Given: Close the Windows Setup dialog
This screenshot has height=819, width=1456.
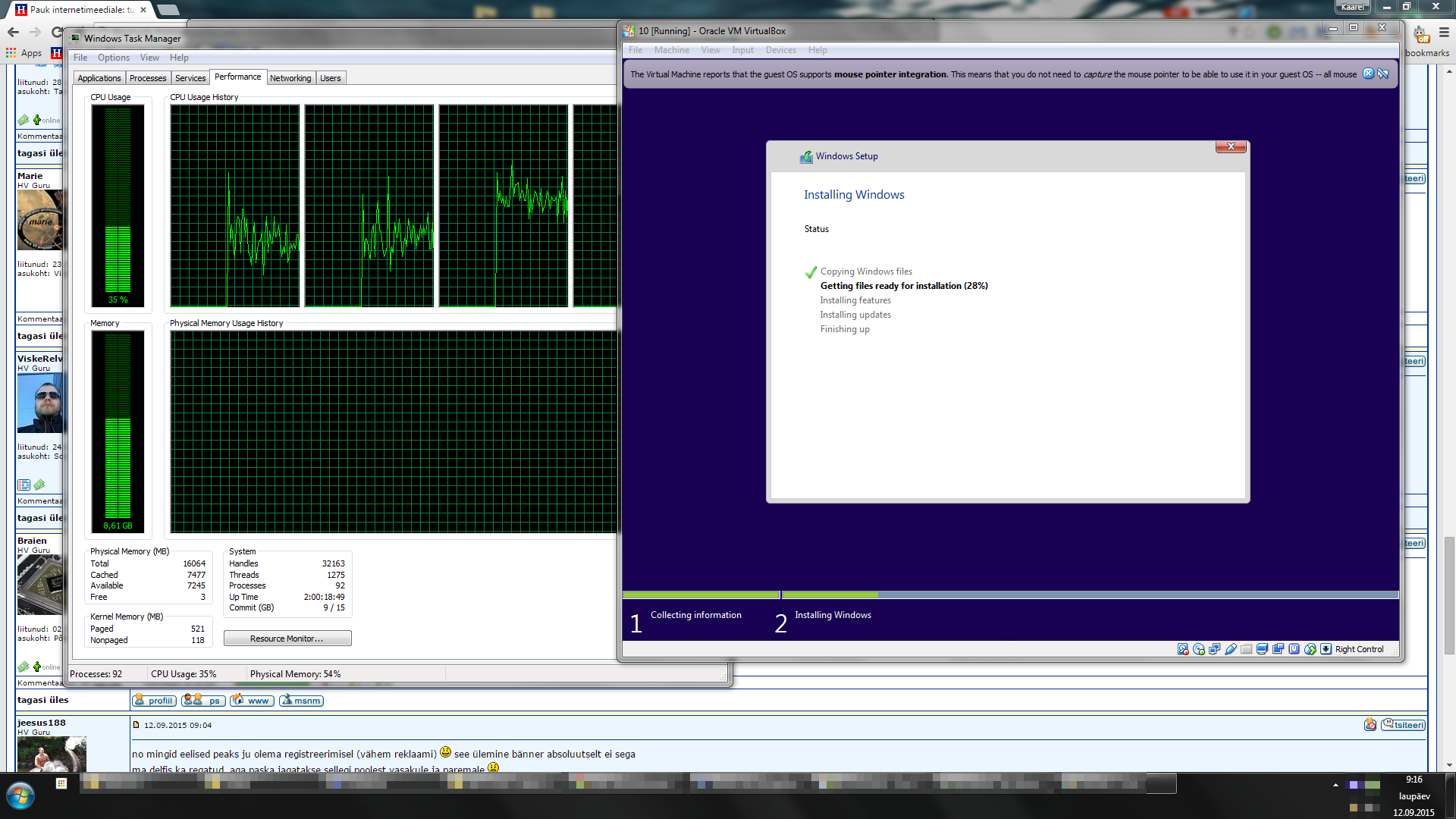Looking at the screenshot, I should click(1231, 146).
